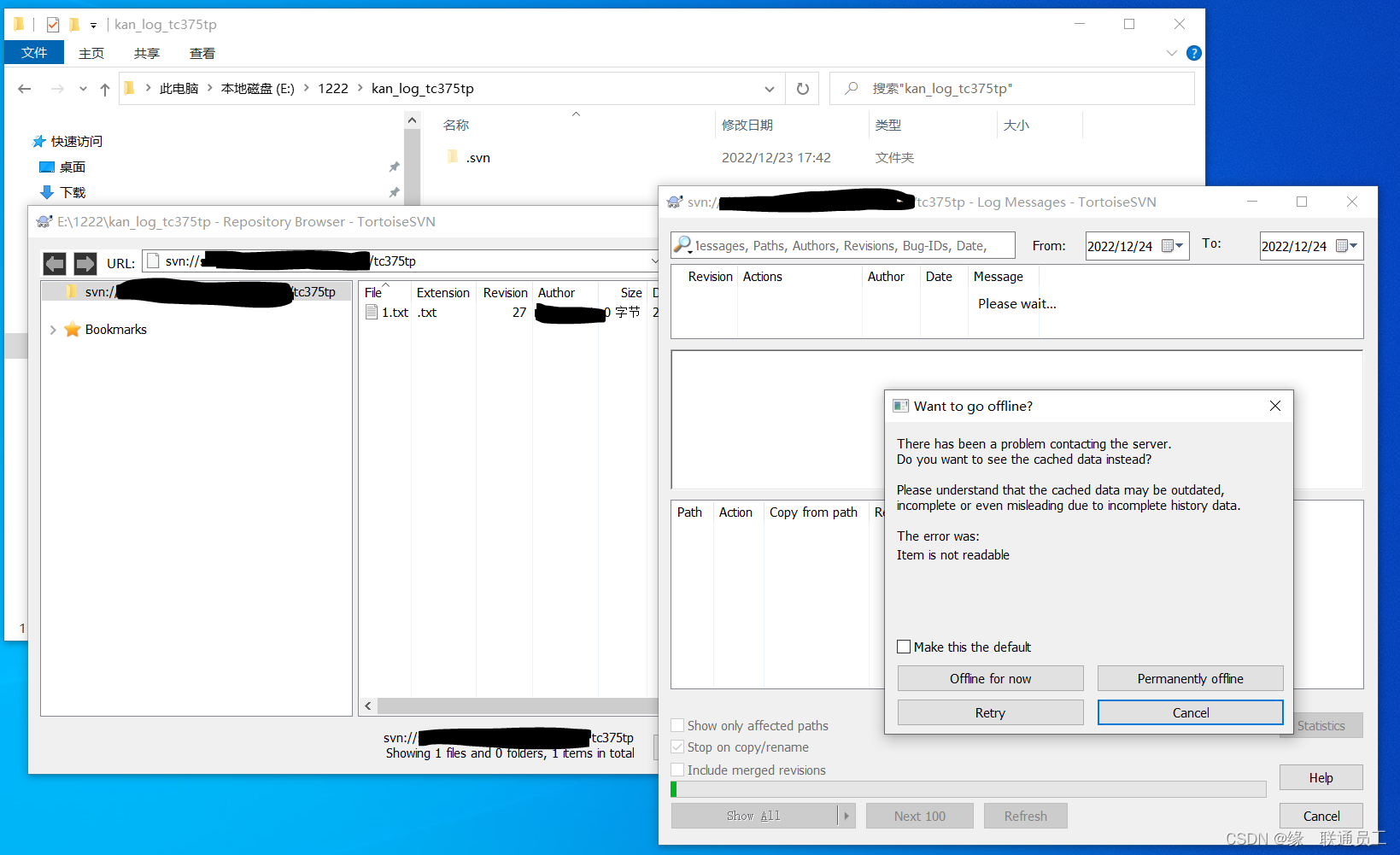Click the Bookmarks star icon
Viewport: 1400px width, 855px height.
pyautogui.click(x=73, y=329)
